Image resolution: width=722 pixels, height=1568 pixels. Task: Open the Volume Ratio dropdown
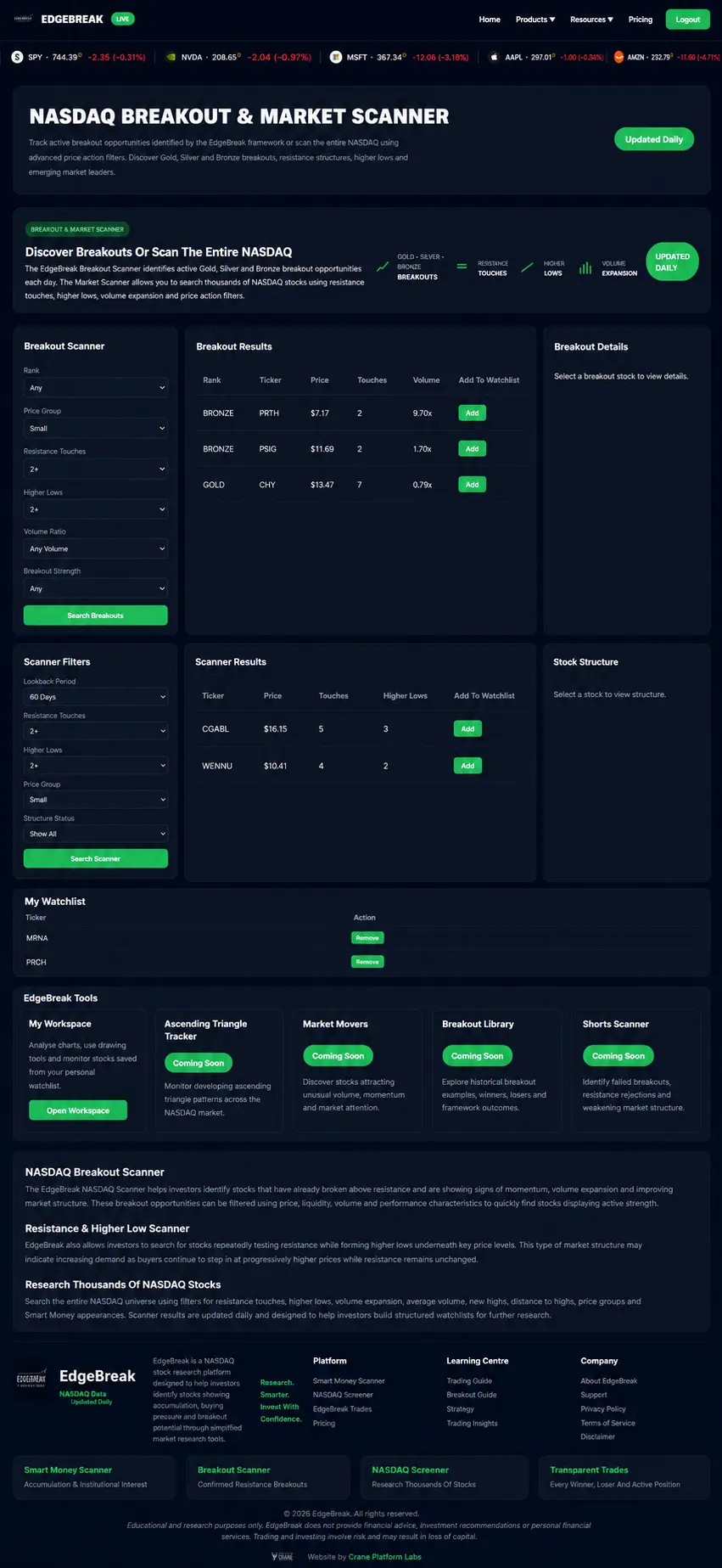[96, 549]
